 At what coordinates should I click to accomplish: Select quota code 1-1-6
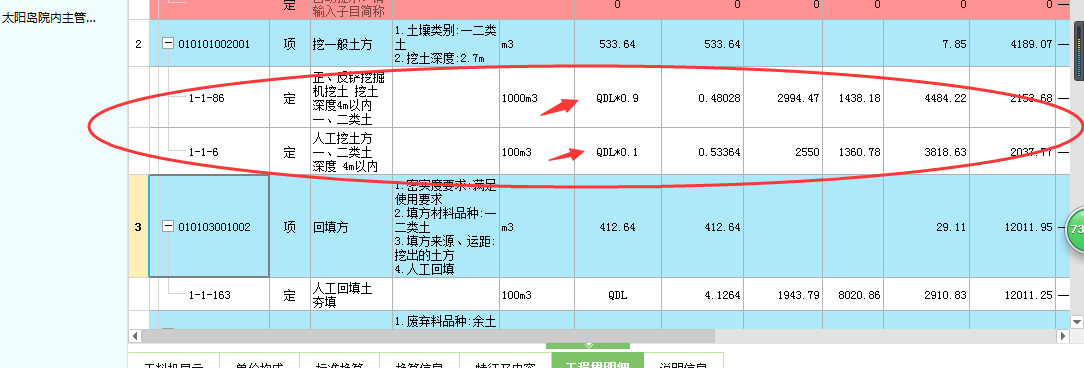203,152
